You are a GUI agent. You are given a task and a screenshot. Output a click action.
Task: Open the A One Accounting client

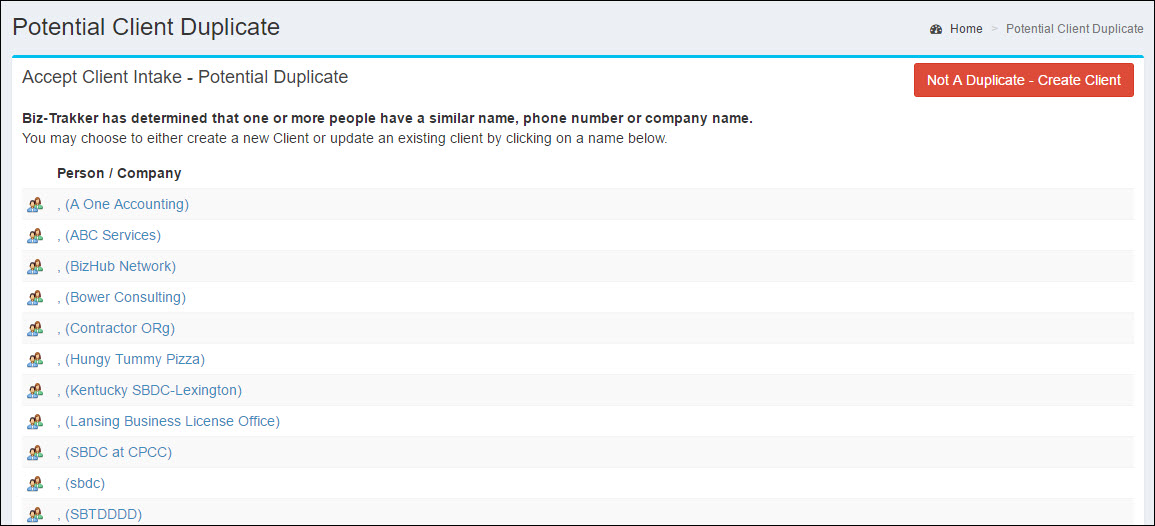pyautogui.click(x=123, y=204)
